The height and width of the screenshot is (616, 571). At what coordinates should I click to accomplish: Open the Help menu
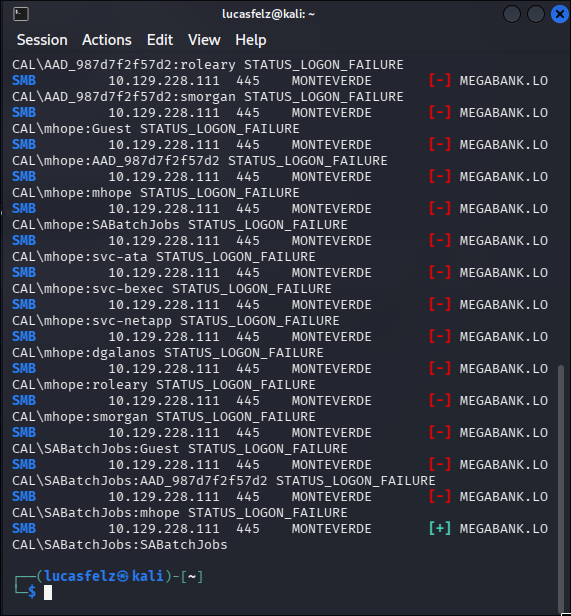[x=251, y=40]
